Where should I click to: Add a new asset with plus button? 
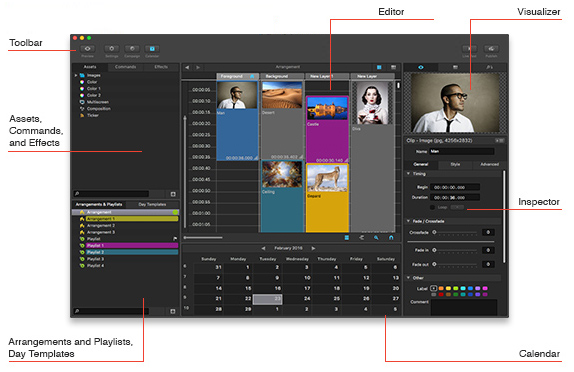[x=173, y=194]
